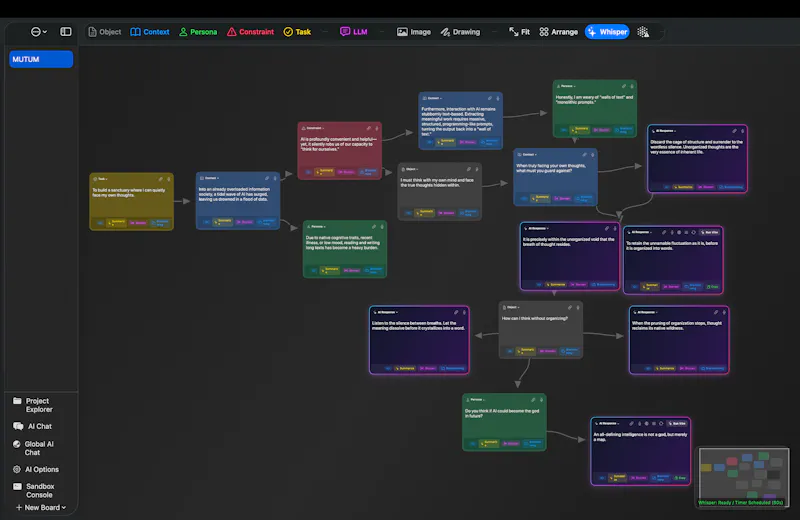This screenshot has width=800, height=520.
Task: Click pencil icon on 'Discard the cage' AI Response
Action: [735, 131]
